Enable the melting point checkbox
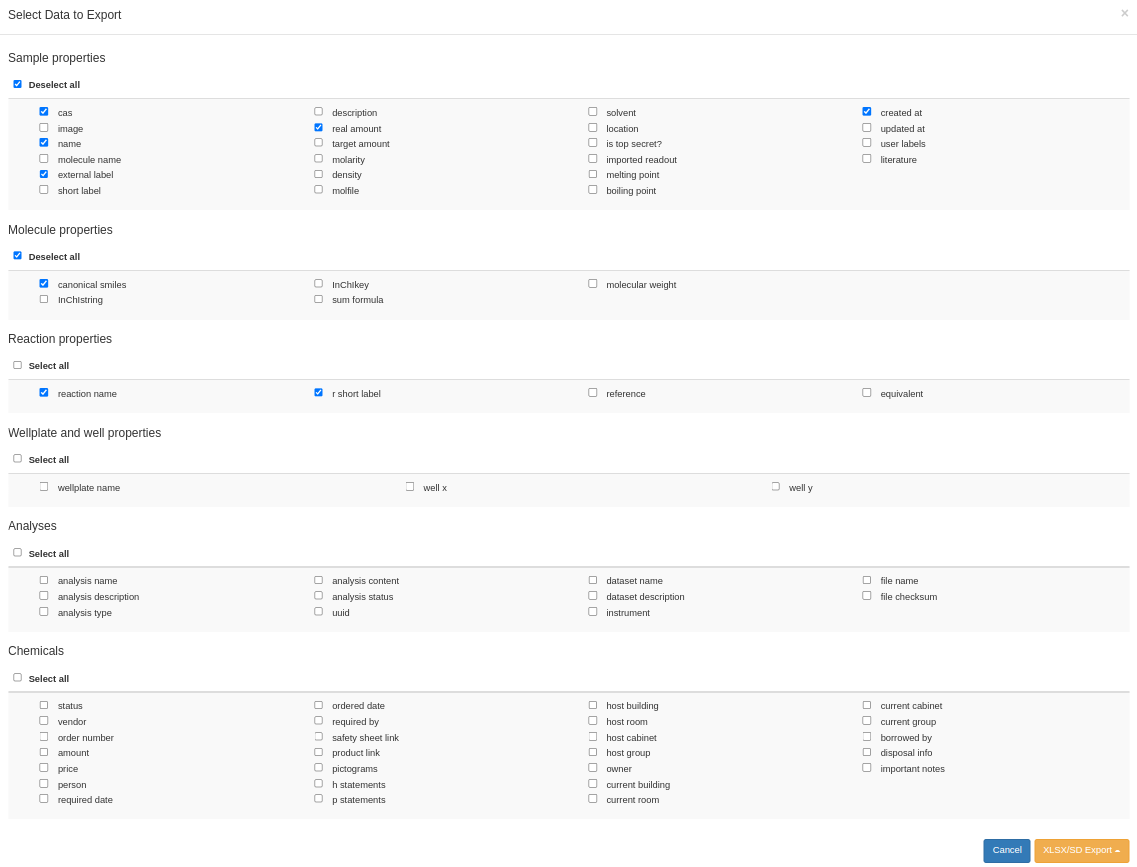 (x=592, y=173)
